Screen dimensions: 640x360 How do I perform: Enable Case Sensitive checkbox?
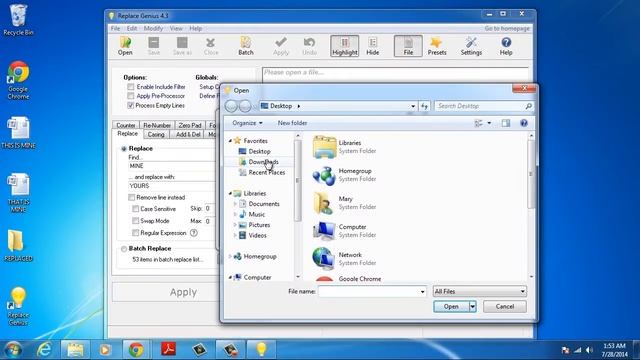coord(136,209)
